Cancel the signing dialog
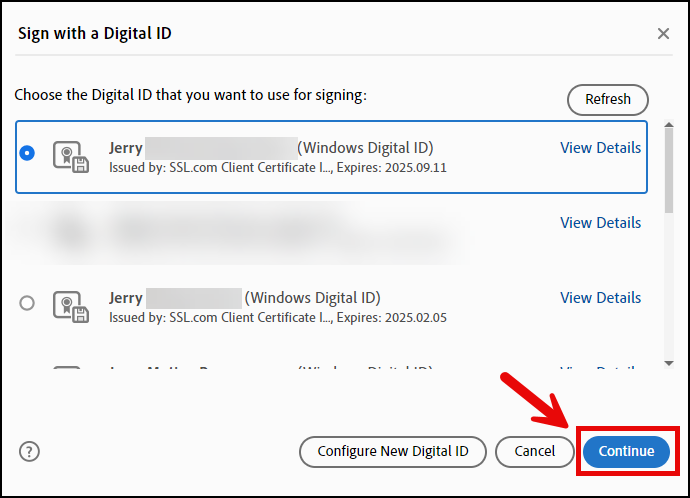This screenshot has width=690, height=498. (535, 451)
